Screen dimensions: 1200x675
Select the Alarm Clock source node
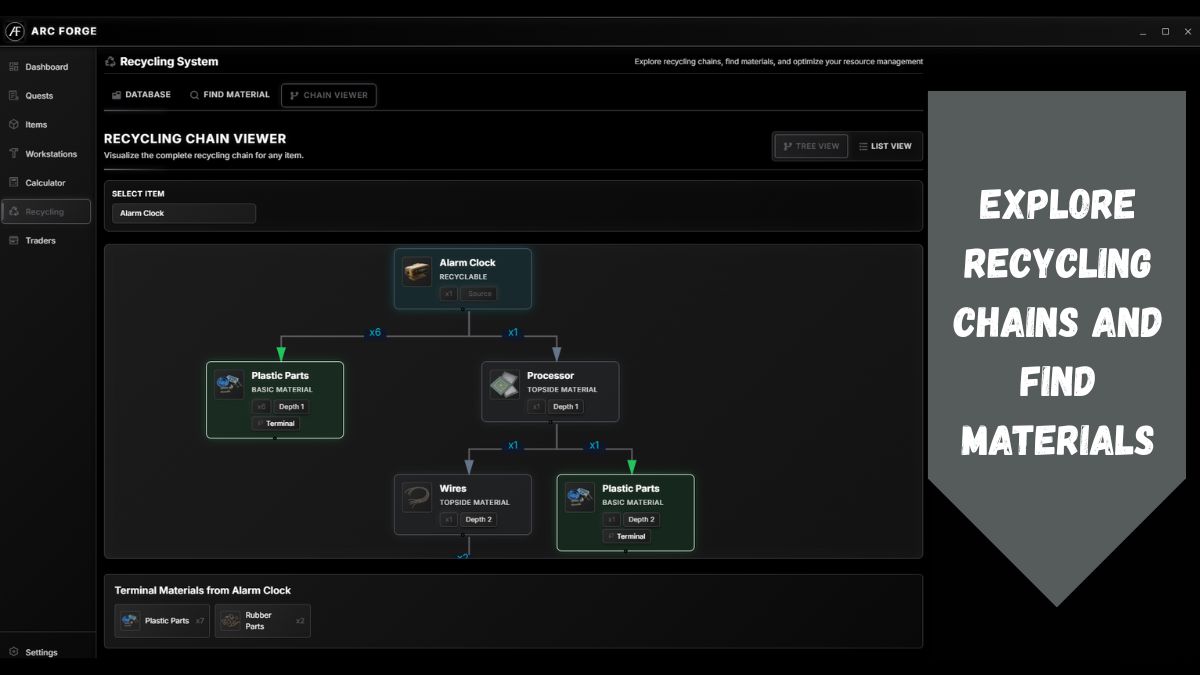(463, 279)
